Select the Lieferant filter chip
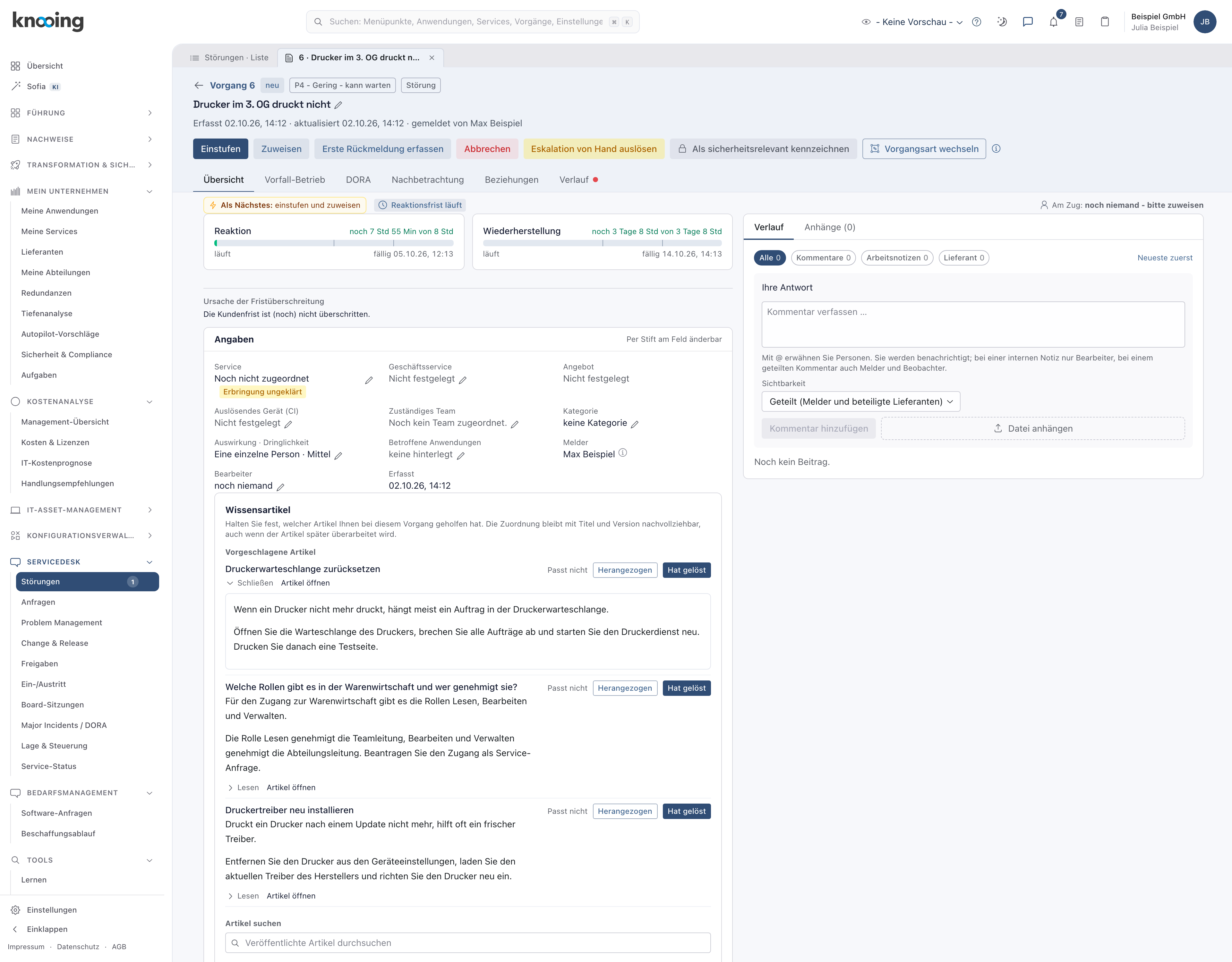This screenshot has height=962, width=1232. (963, 258)
